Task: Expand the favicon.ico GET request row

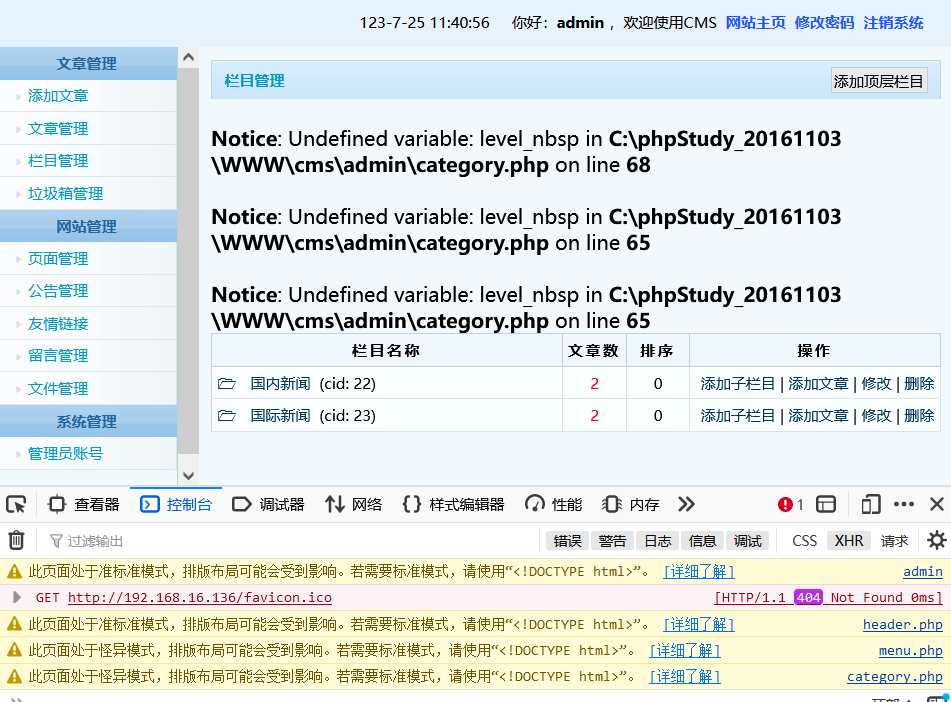Action: coord(17,598)
